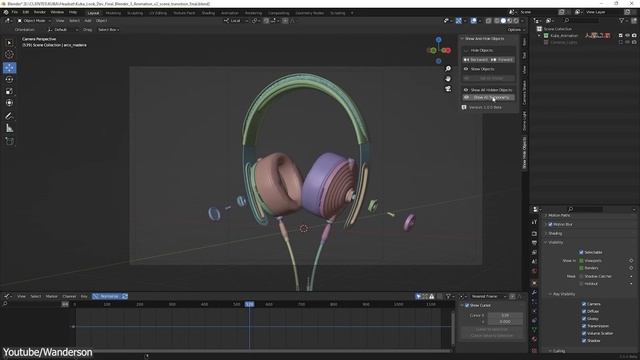
Task: Open the Output properties tab icon
Action: tap(534, 243)
